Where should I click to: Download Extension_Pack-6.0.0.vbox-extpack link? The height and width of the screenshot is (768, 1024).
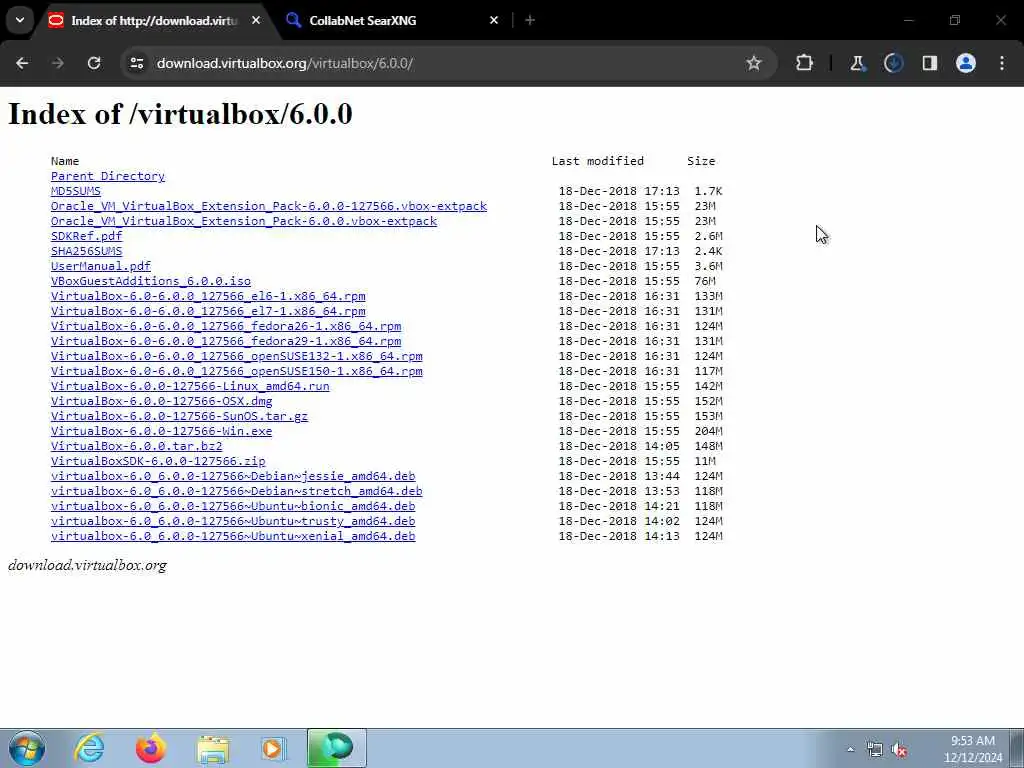(x=244, y=221)
